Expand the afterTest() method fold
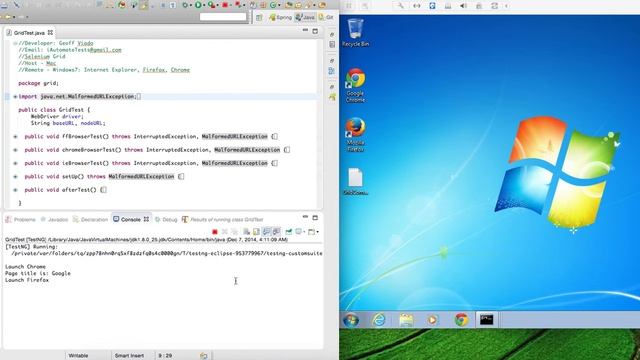Screen dimensions: 640x360 point(15,190)
